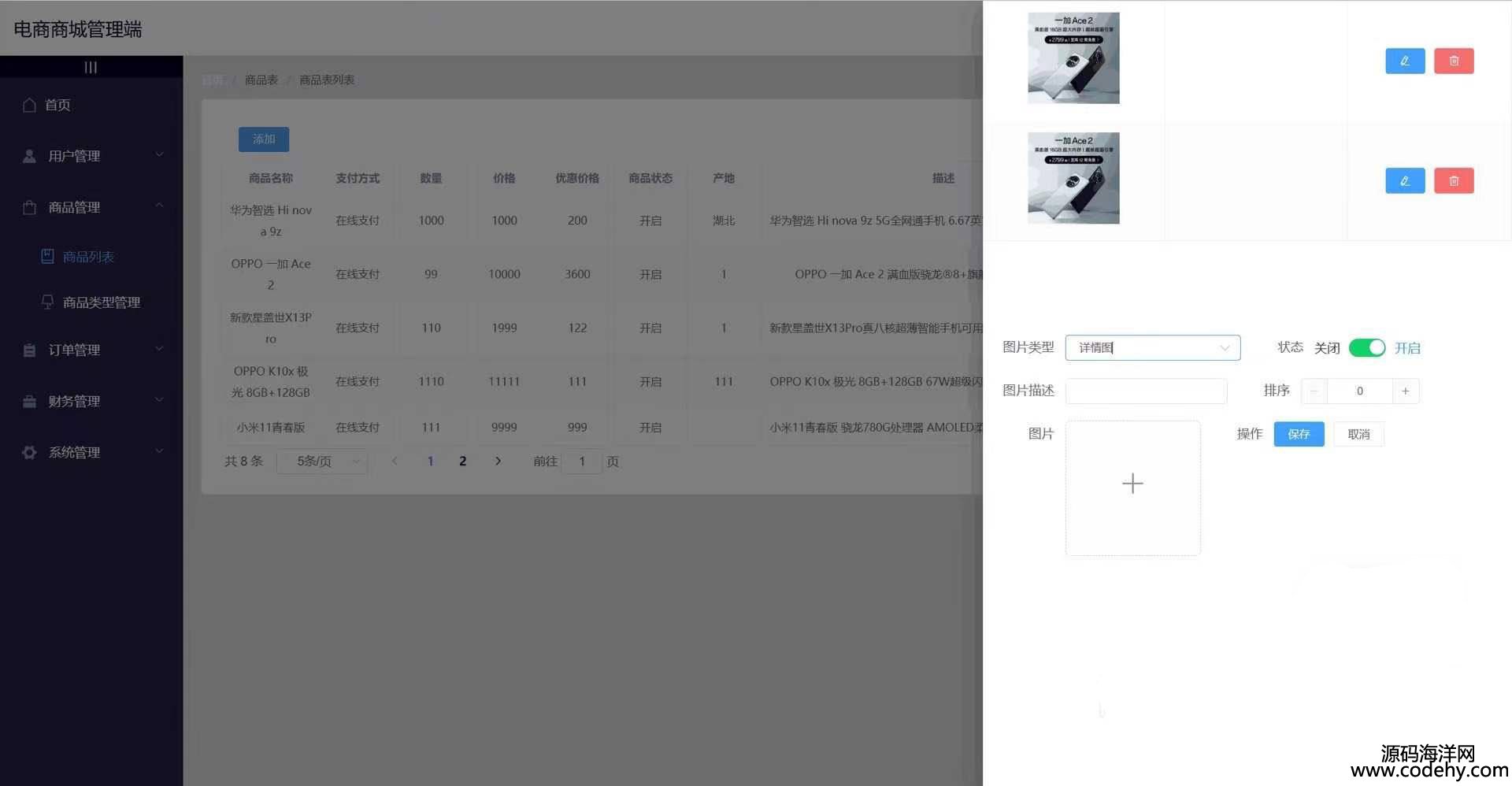The width and height of the screenshot is (1512, 786).
Task: Click the gear icon beside 系统管理
Action: 29,452
